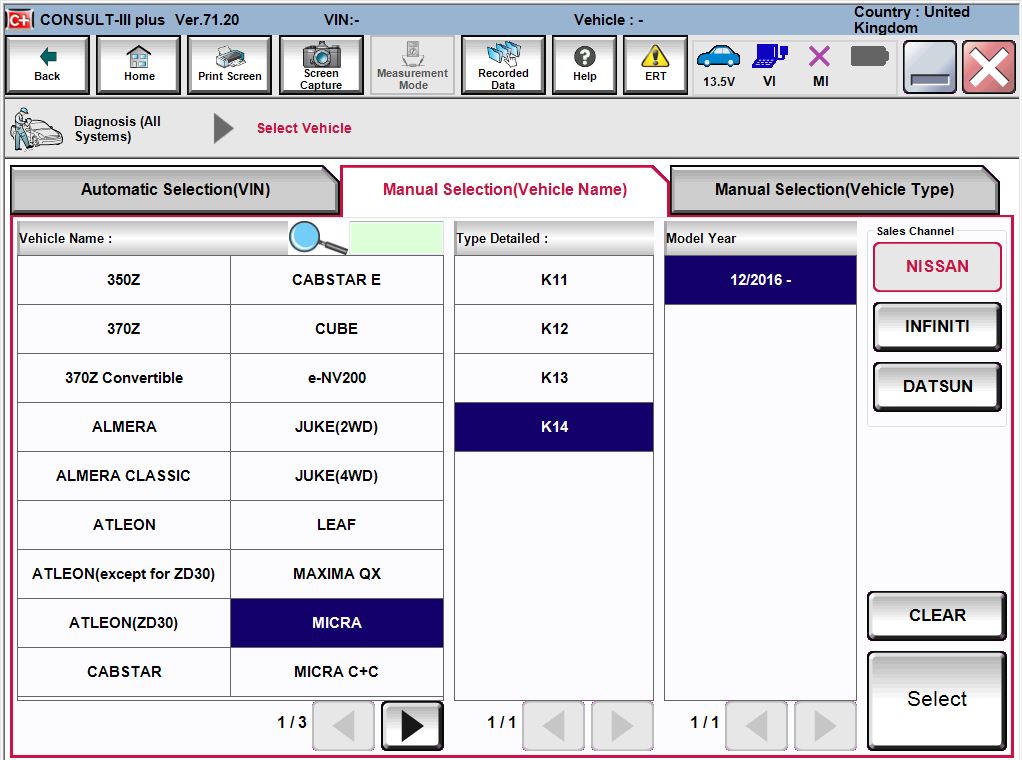1022x760 pixels.
Task: Open Recorded Data
Action: [x=503, y=65]
